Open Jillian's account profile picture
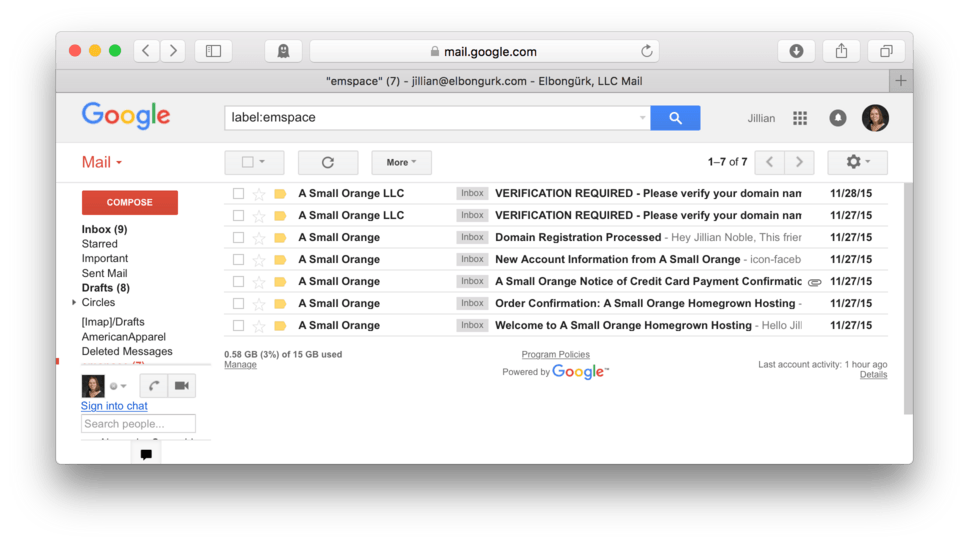The height and width of the screenshot is (544, 969). pyautogui.click(x=875, y=118)
